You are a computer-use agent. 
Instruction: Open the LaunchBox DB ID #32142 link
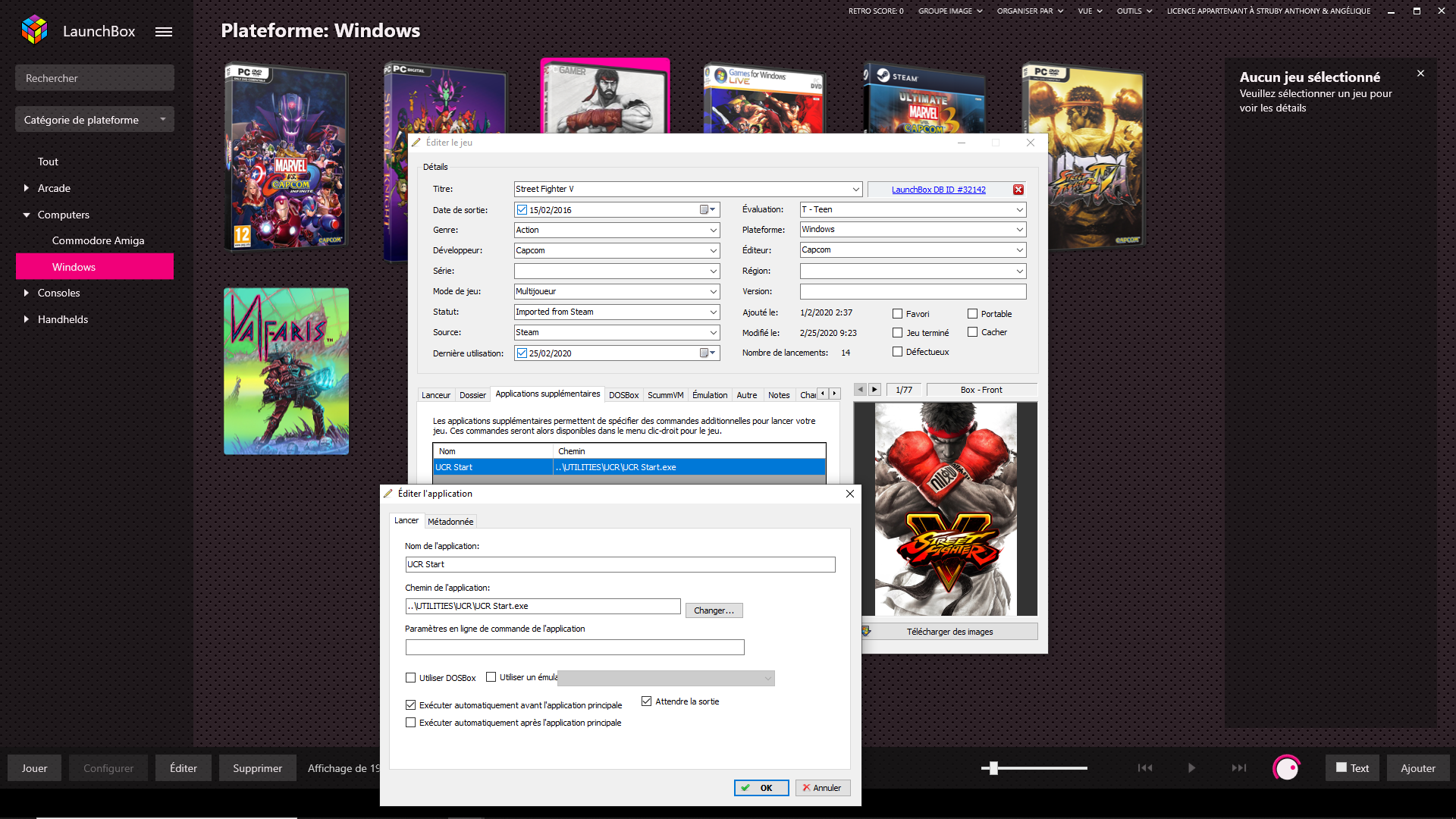click(x=939, y=190)
